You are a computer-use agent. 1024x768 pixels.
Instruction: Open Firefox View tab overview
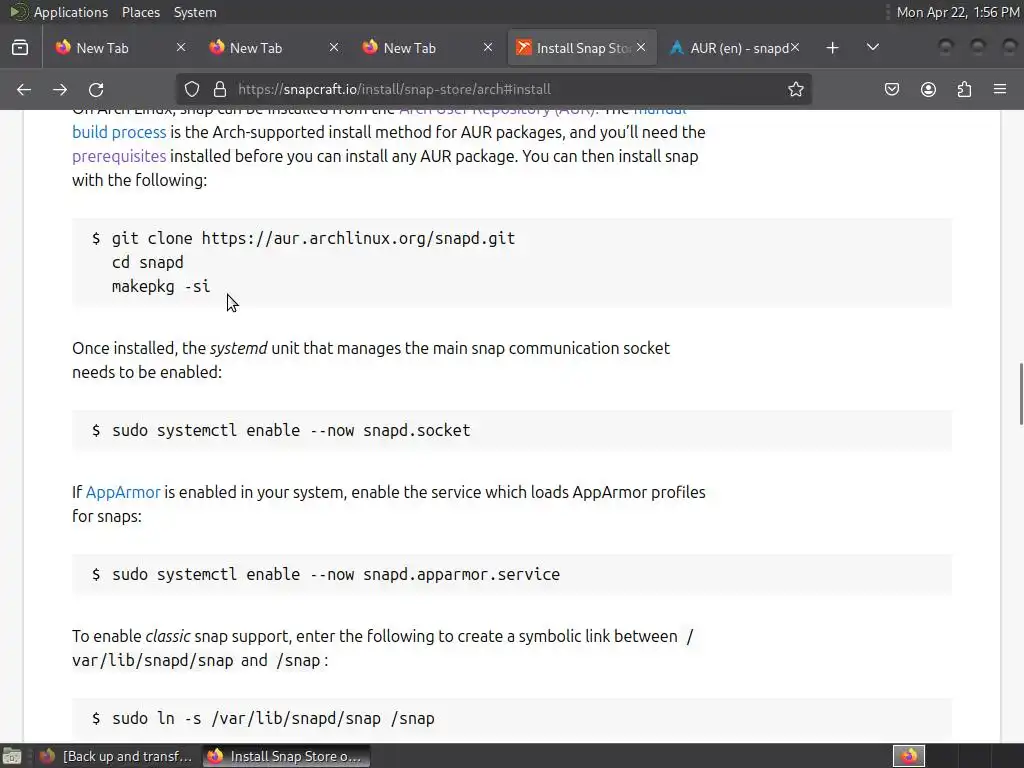(20, 48)
